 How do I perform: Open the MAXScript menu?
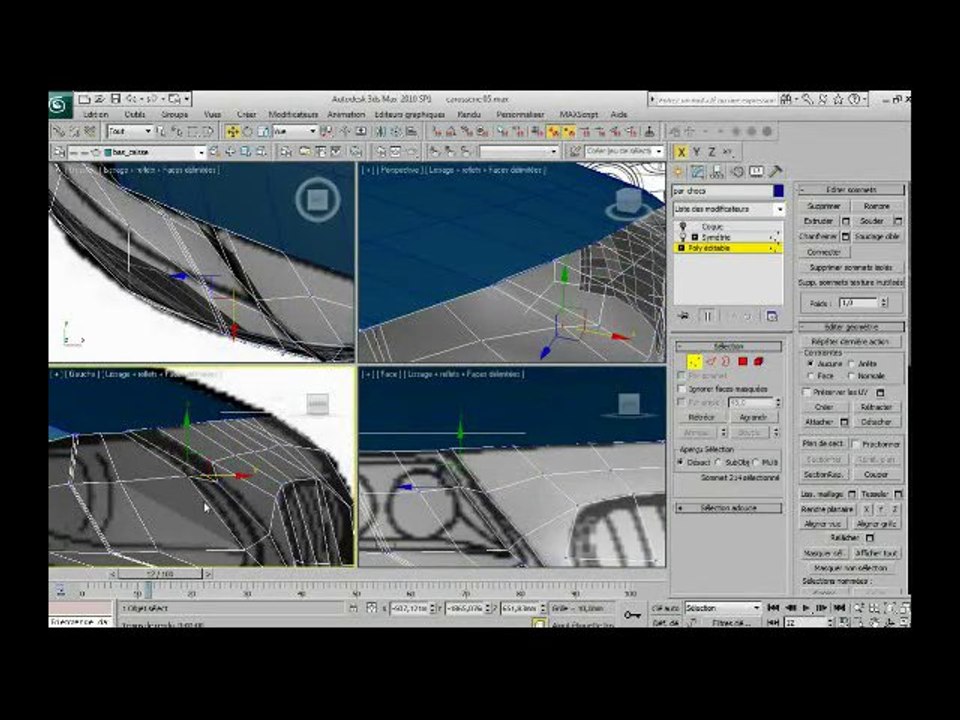click(x=578, y=114)
